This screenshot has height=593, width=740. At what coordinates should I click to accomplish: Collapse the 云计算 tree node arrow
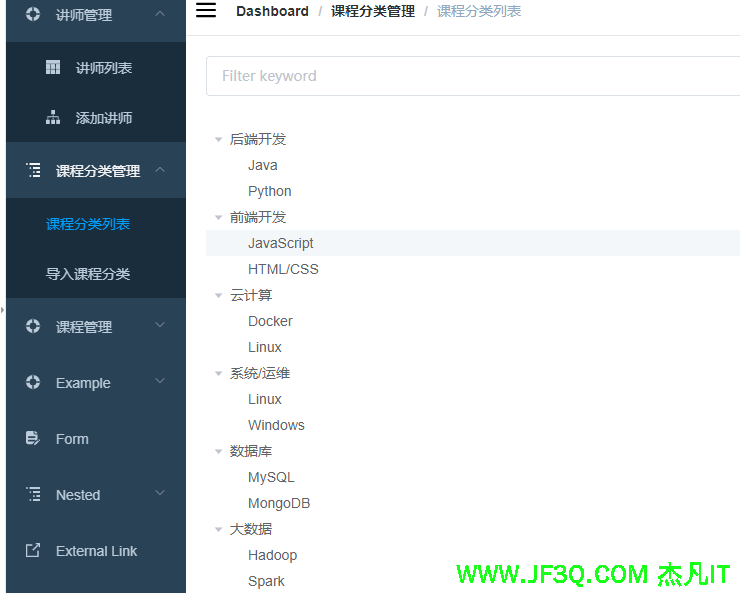219,296
